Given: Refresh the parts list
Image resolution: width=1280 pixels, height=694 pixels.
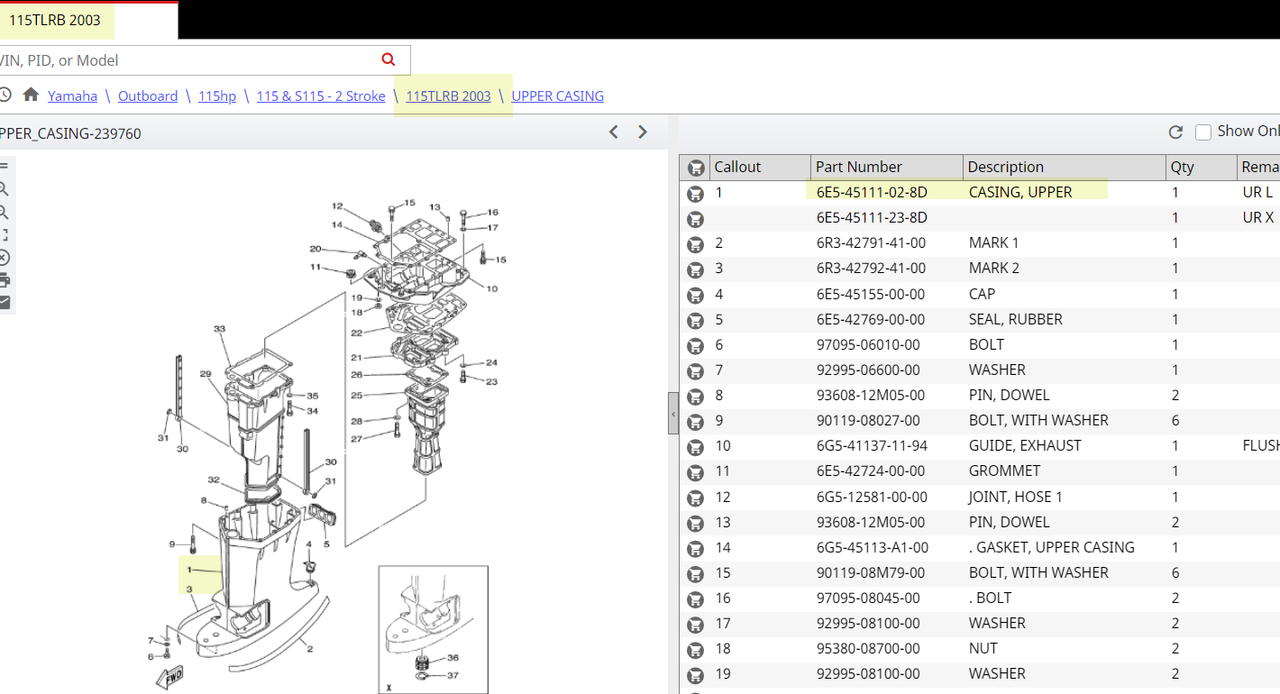Looking at the screenshot, I should [1176, 132].
